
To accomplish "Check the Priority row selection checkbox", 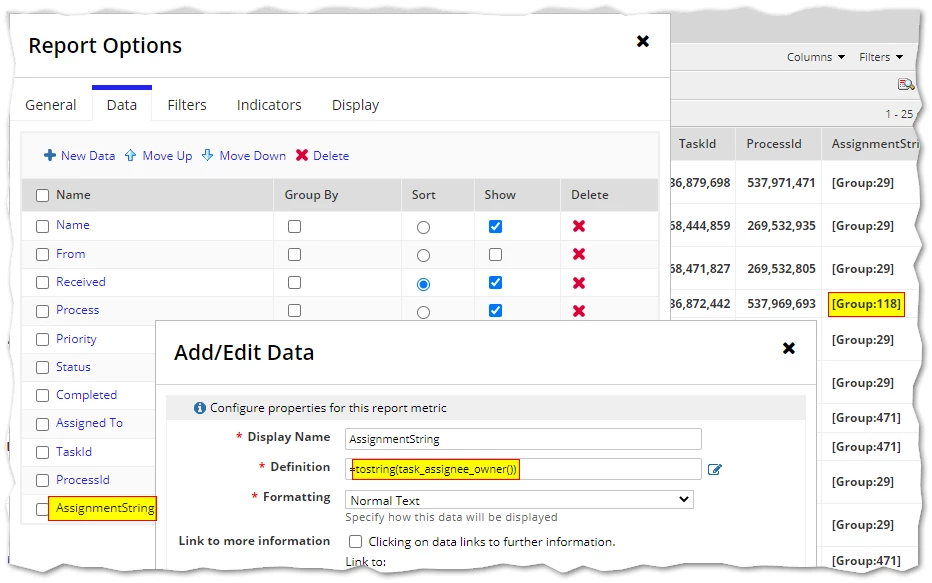I will 42,339.
